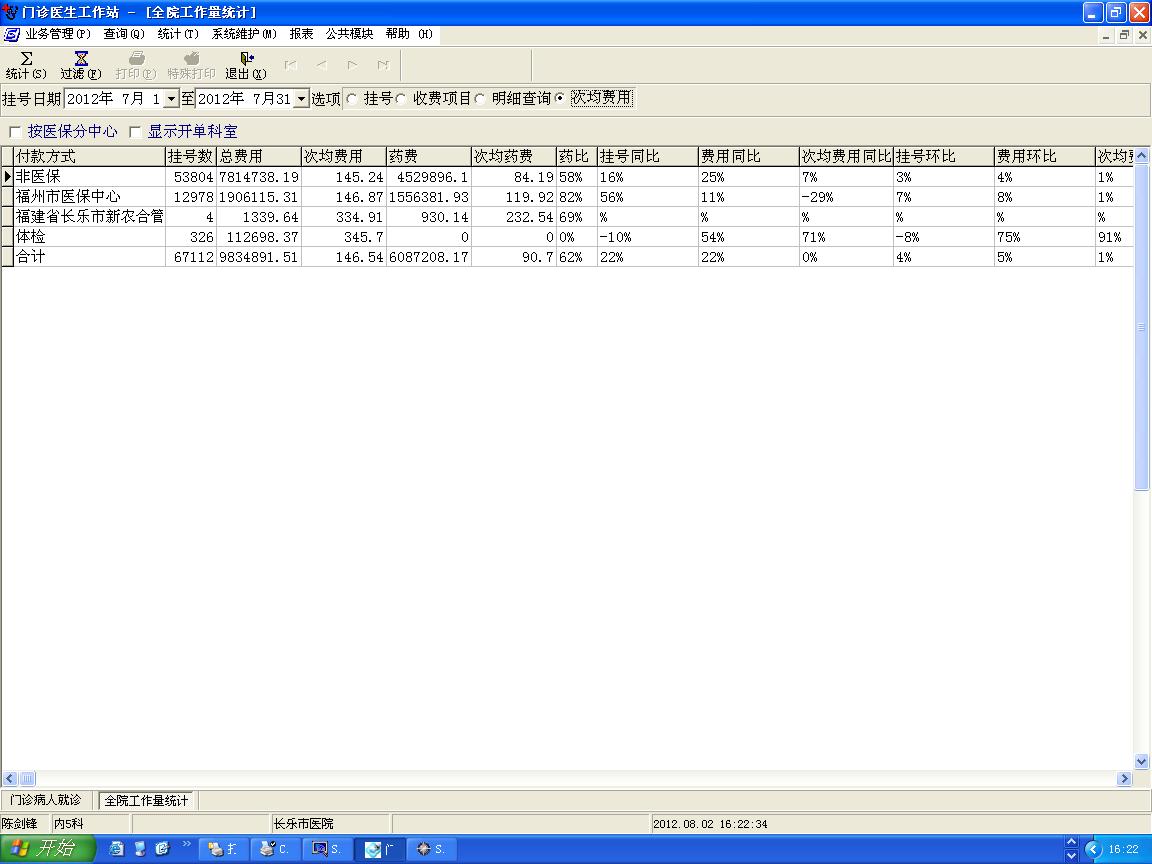
Task: Click the application logo in title bar
Action: [10, 12]
